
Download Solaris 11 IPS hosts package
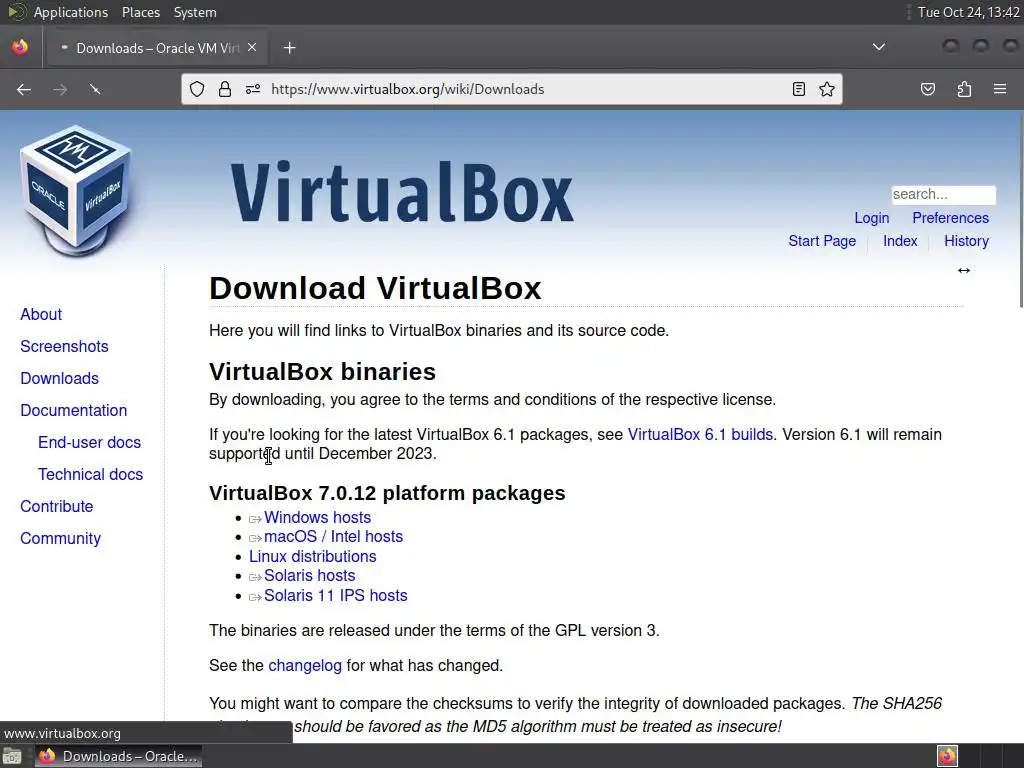[x=336, y=596]
